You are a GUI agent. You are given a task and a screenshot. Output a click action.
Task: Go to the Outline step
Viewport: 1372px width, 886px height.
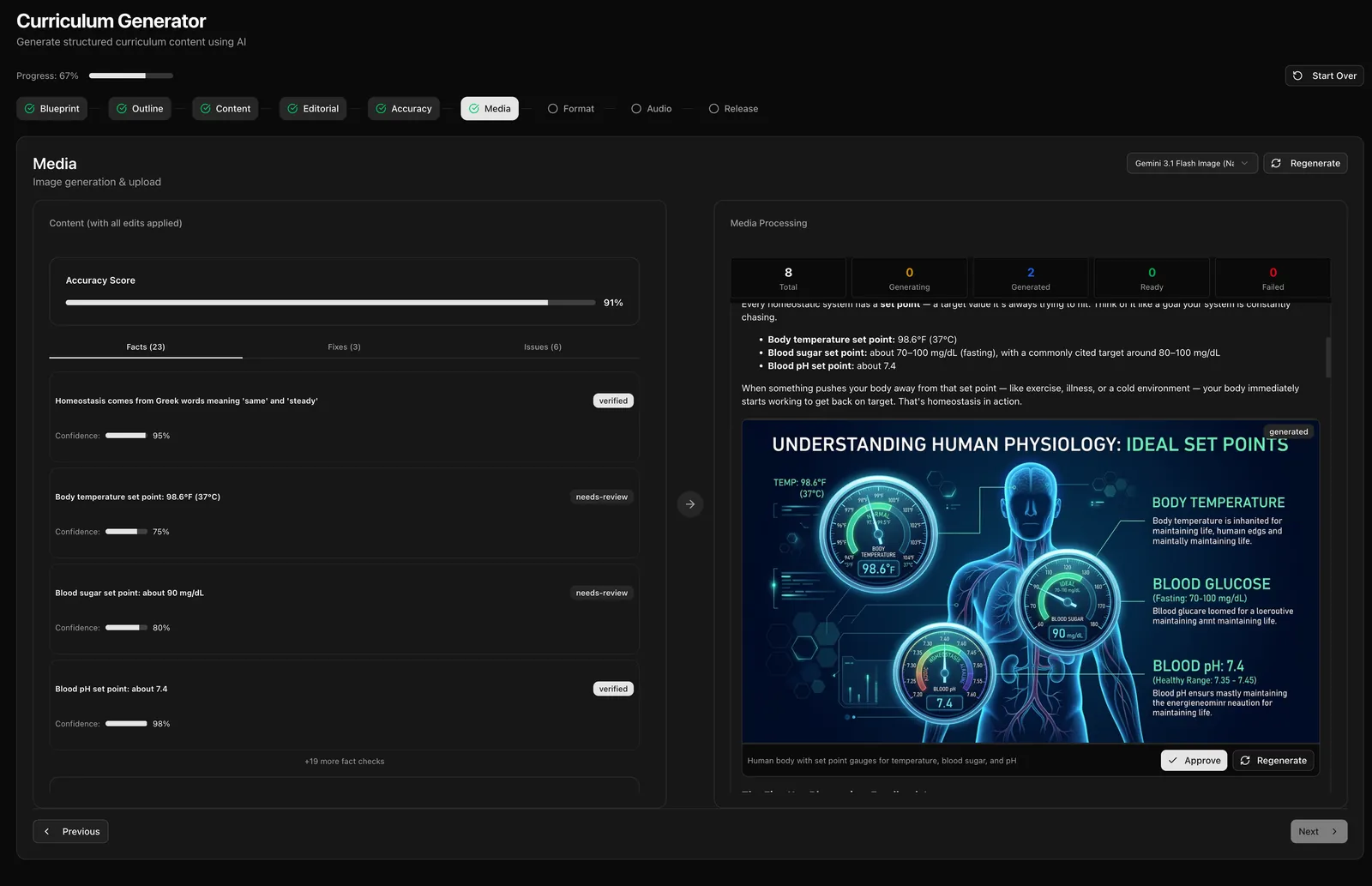(x=140, y=109)
